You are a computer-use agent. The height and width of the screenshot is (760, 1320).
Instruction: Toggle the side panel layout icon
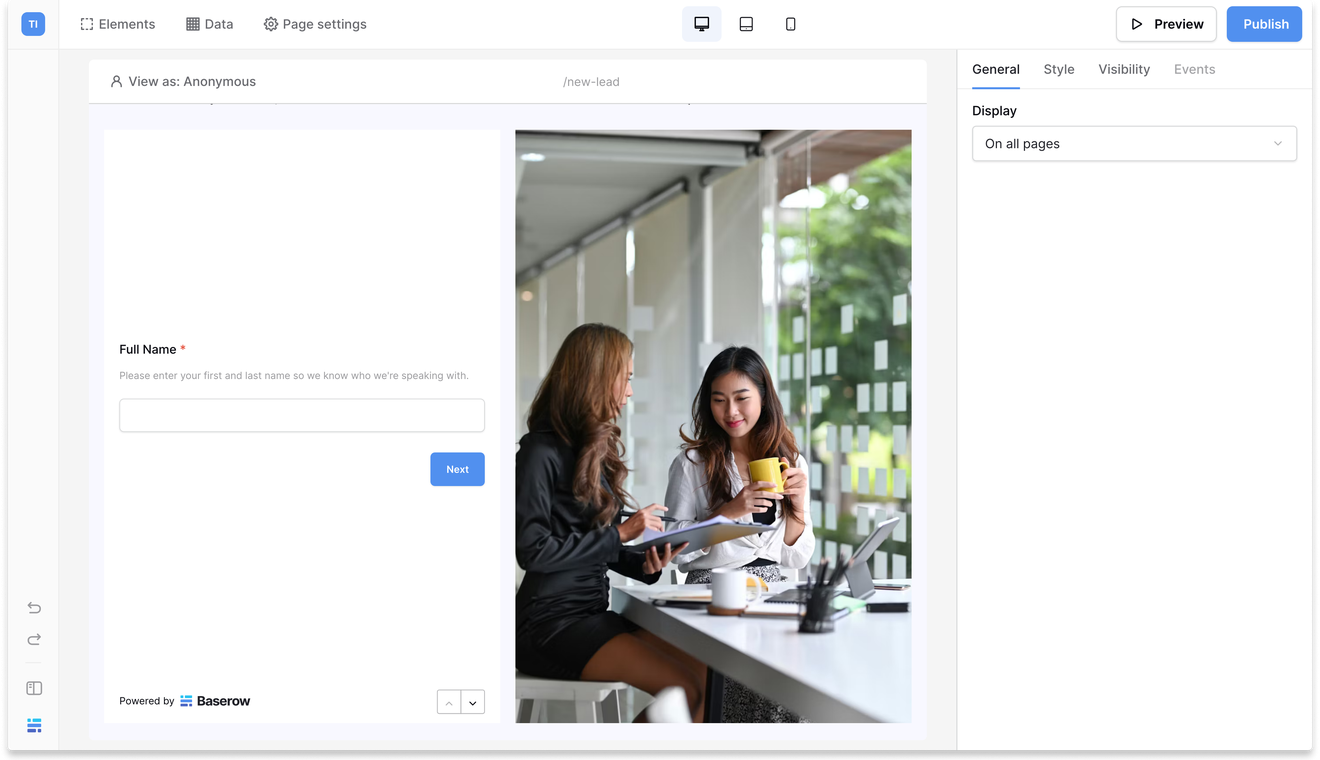pos(34,688)
